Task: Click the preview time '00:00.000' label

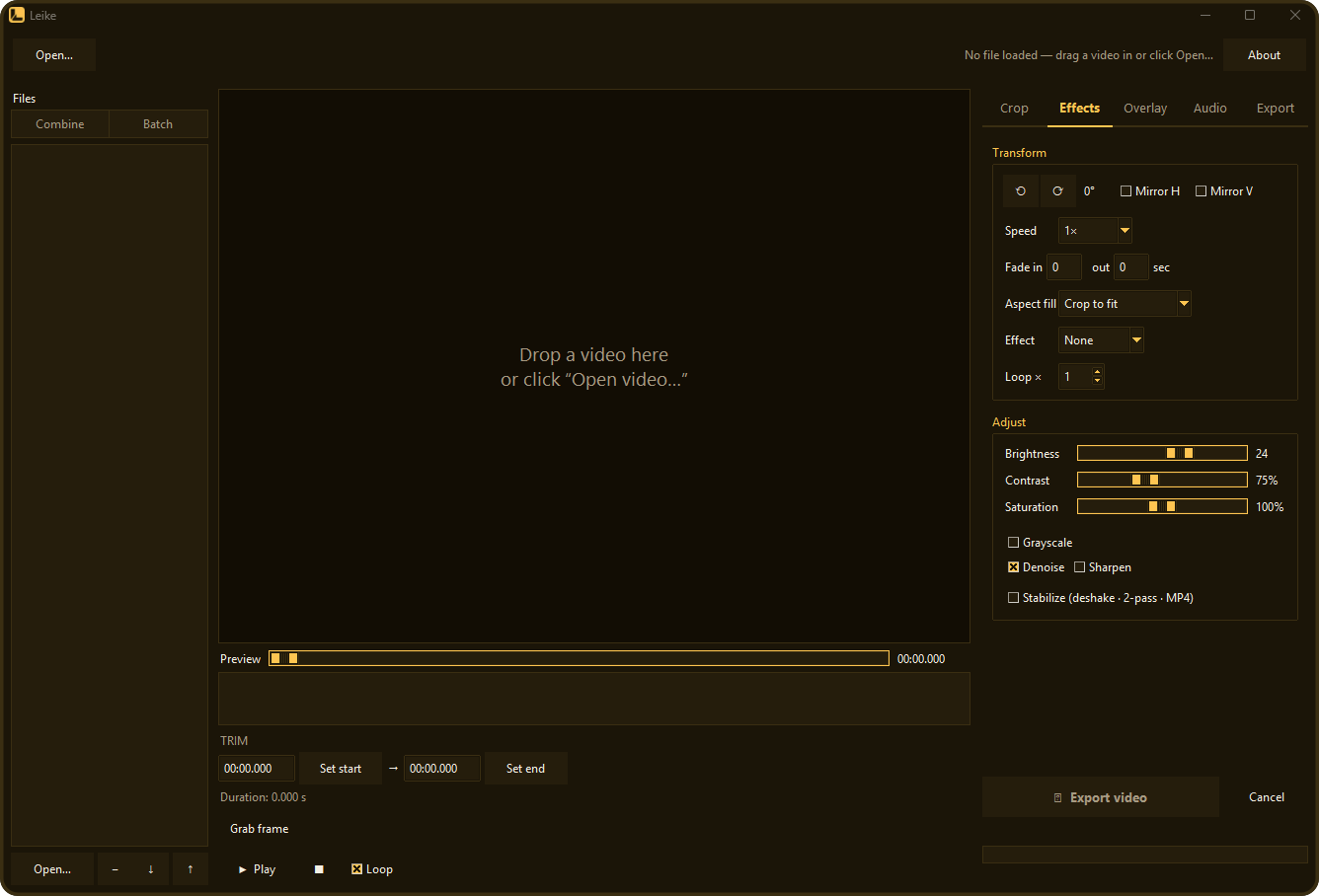Action: click(921, 659)
